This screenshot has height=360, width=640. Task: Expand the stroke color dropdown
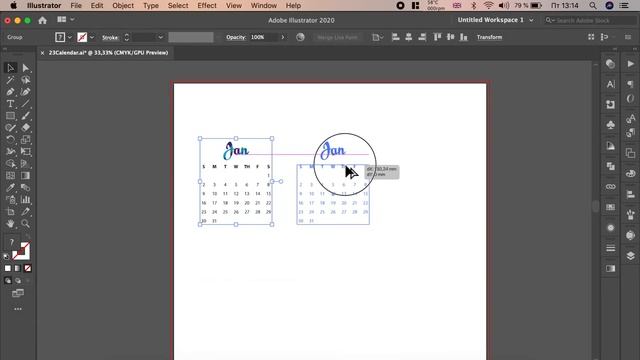92,37
